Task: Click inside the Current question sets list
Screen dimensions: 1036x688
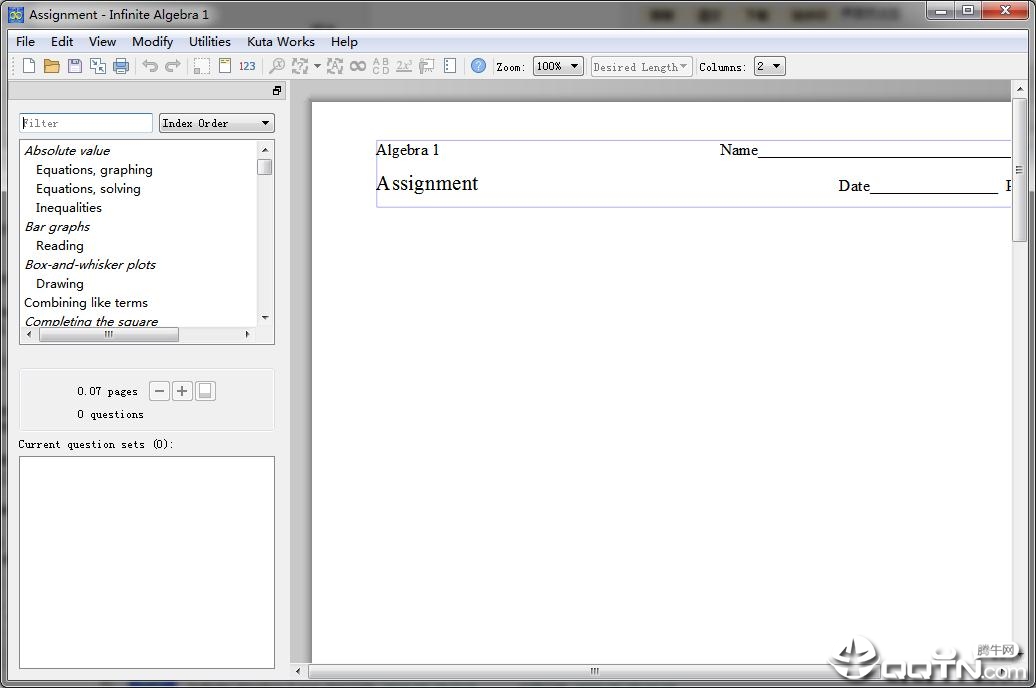Action: [147, 562]
